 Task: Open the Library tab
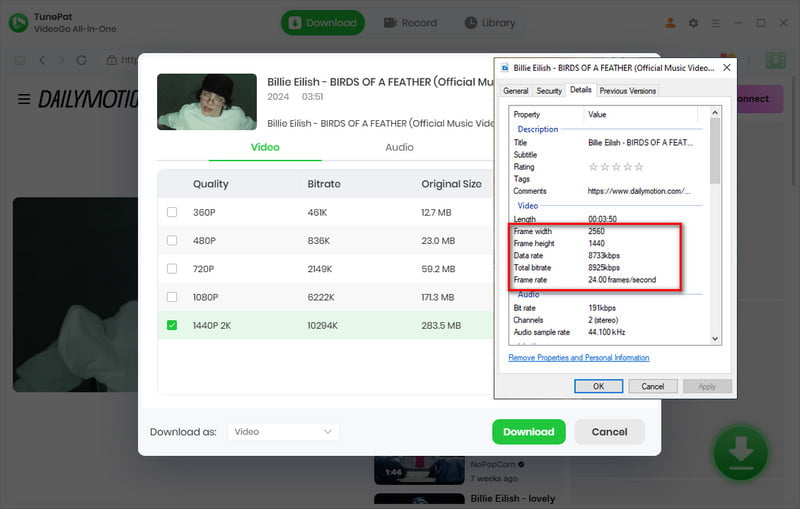pyautogui.click(x=490, y=23)
